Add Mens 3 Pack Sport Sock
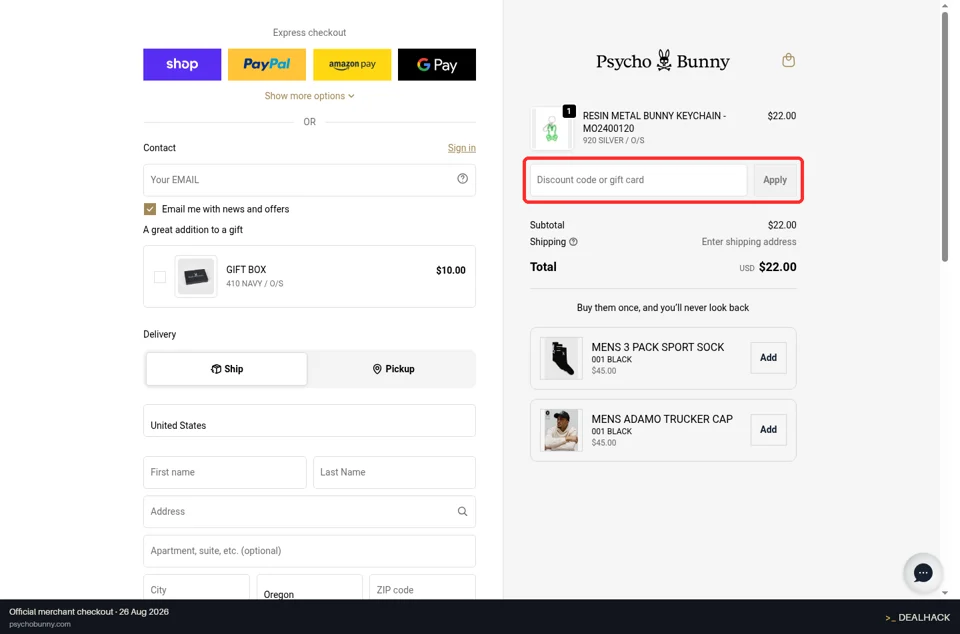Image resolution: width=960 pixels, height=634 pixels. [768, 358]
